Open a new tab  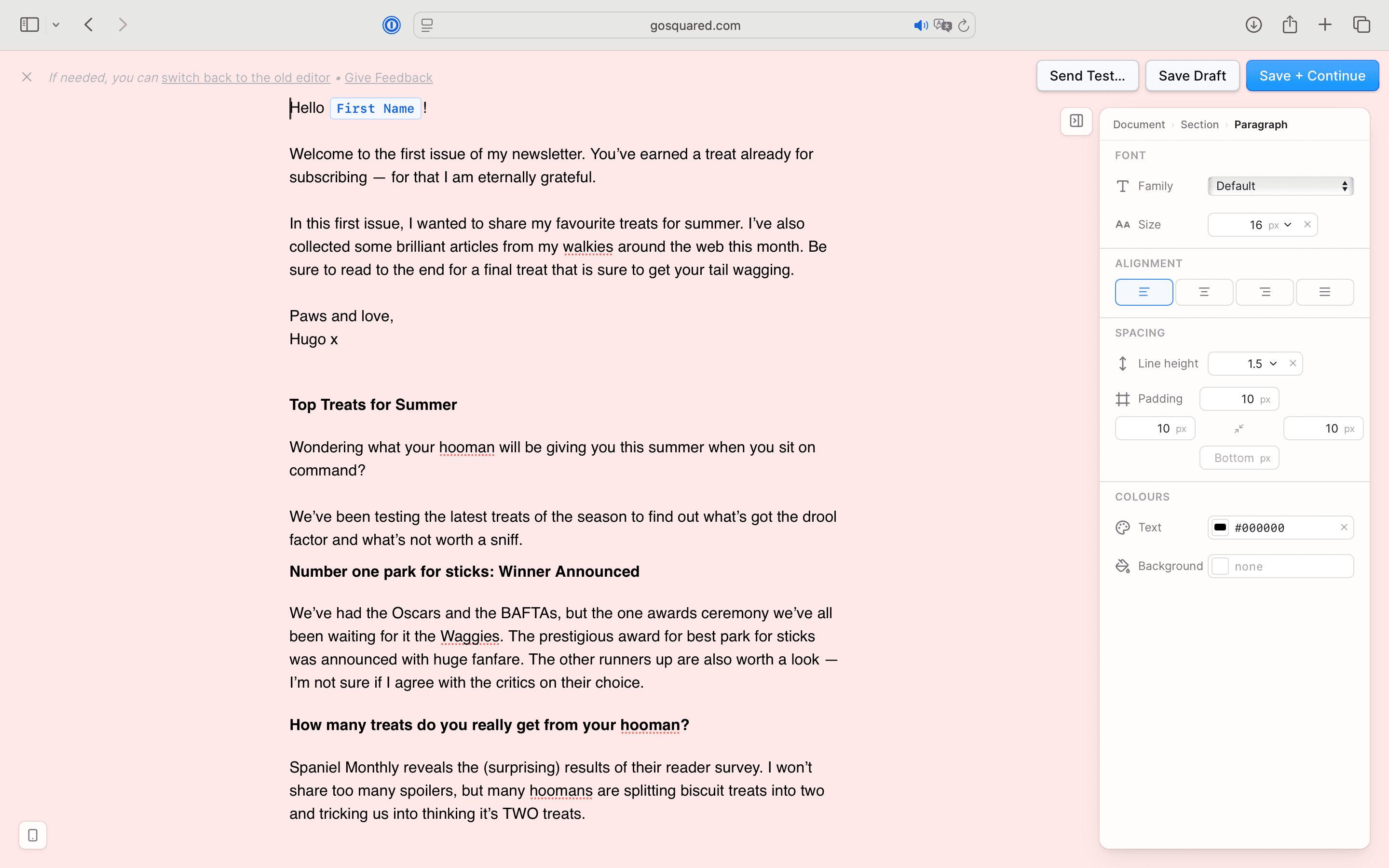tap(1325, 25)
